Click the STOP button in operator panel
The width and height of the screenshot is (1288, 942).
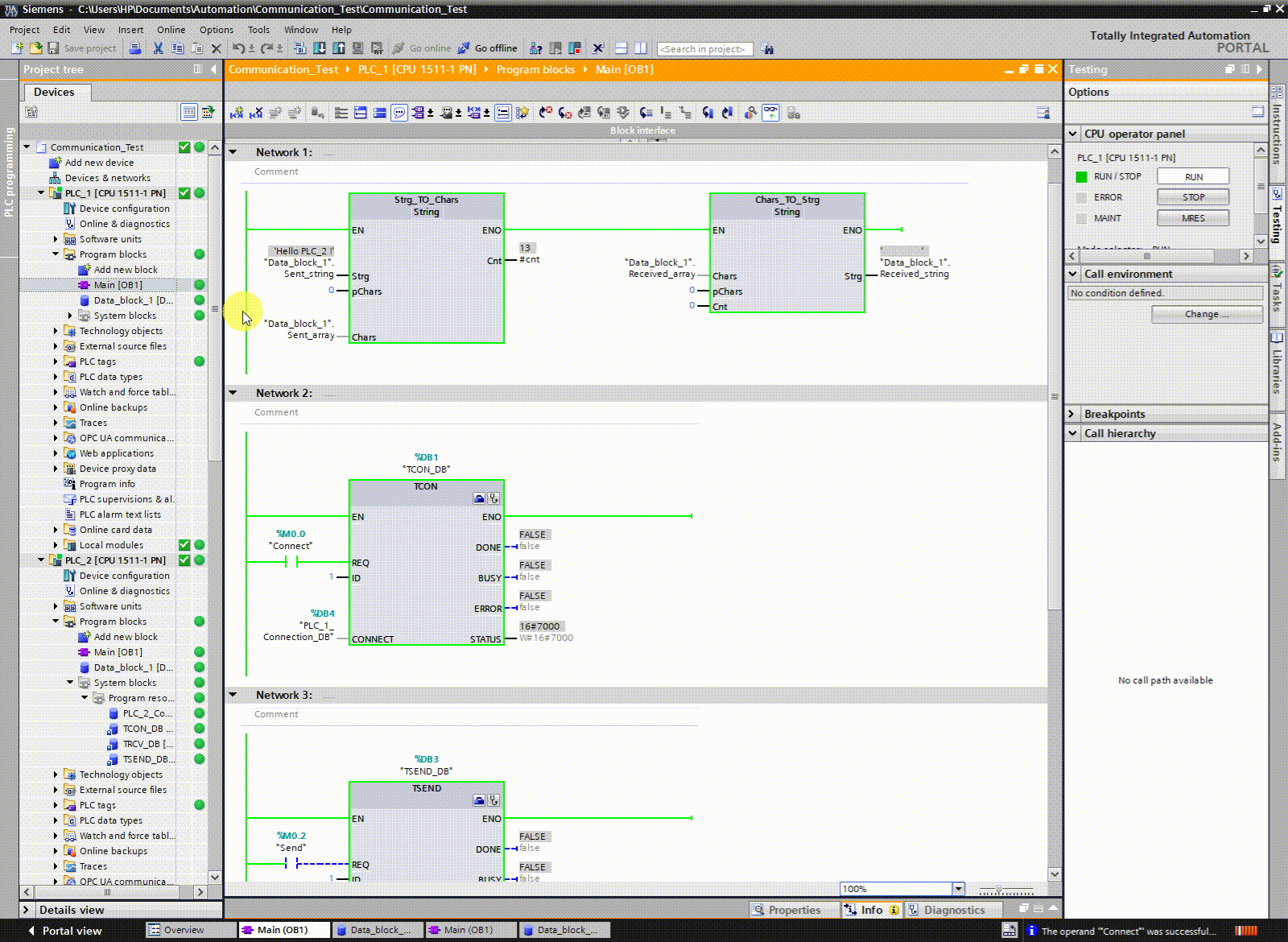click(x=1193, y=197)
